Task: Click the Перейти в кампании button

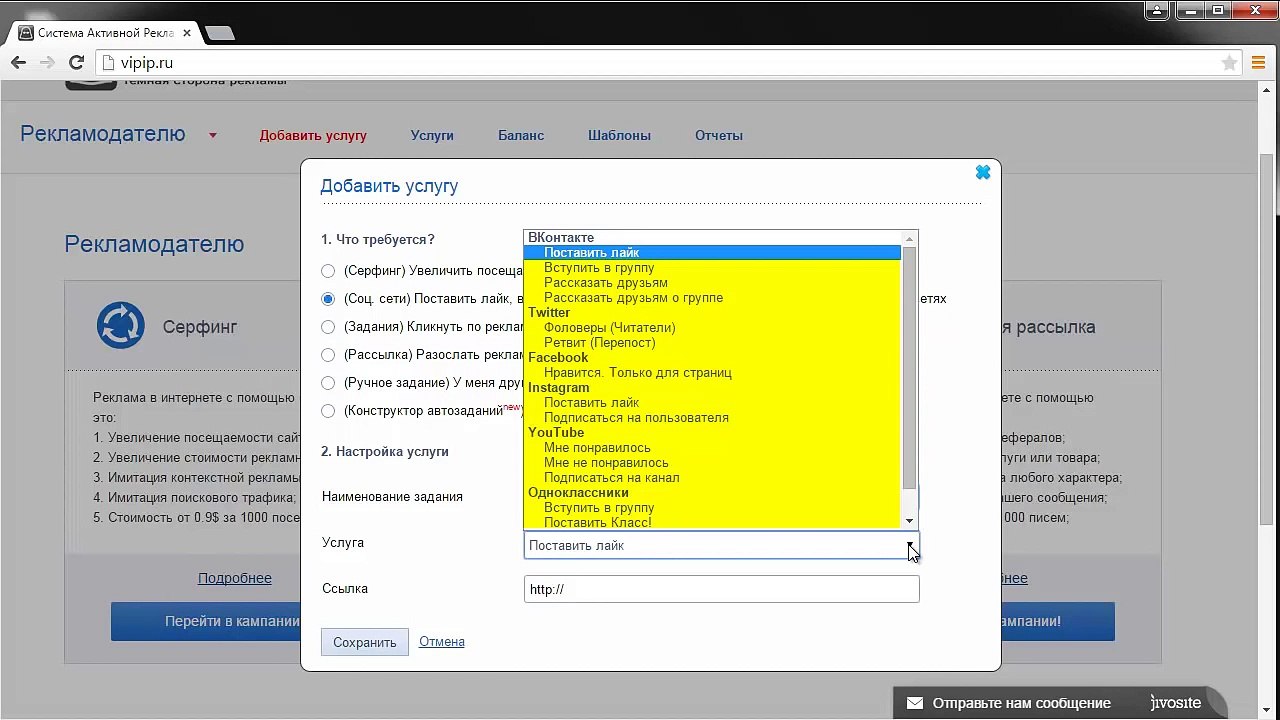Action: [206, 621]
